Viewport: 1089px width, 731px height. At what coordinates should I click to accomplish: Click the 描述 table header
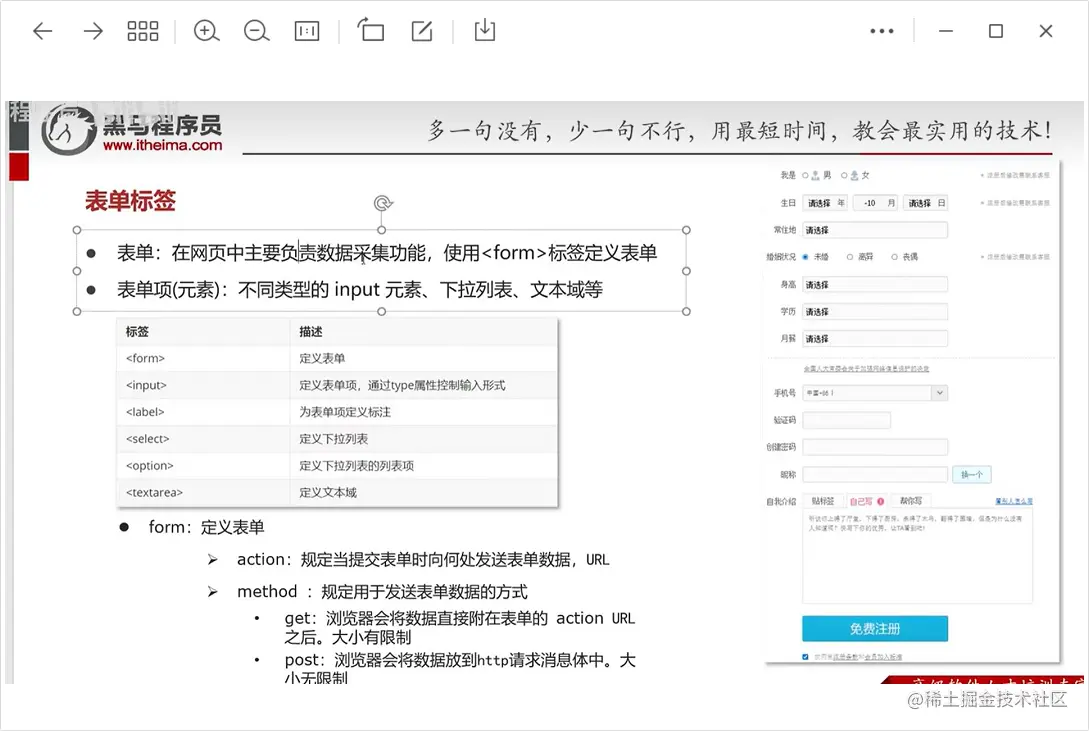coord(424,332)
